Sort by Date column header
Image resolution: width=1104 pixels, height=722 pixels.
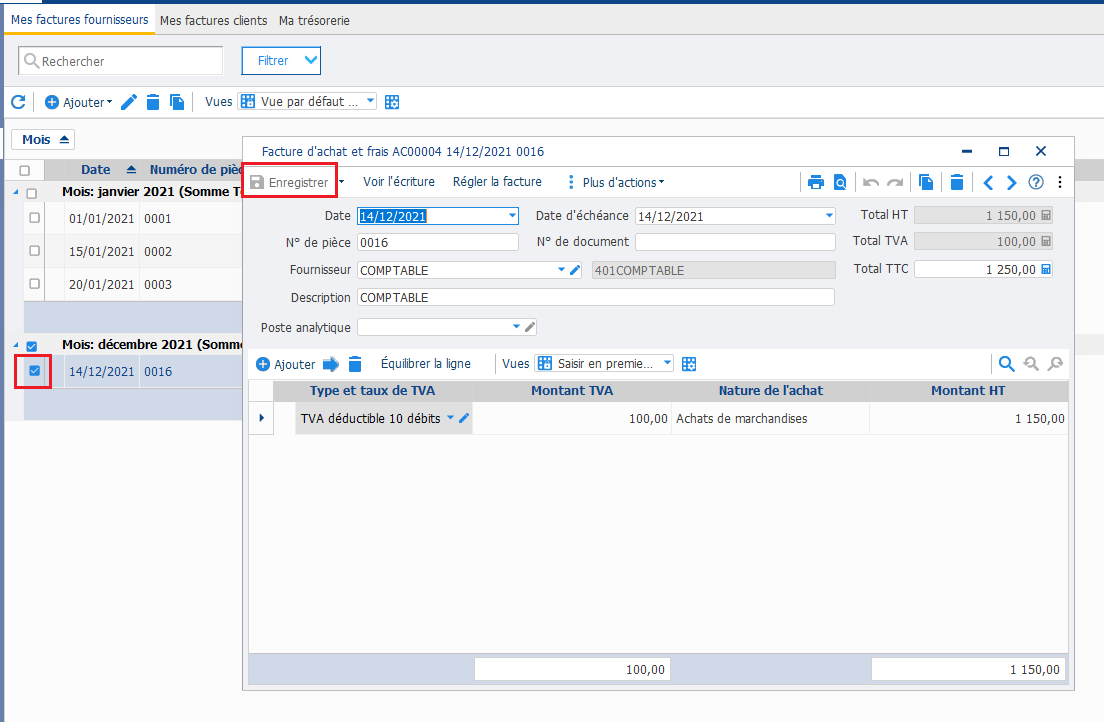[x=95, y=170]
